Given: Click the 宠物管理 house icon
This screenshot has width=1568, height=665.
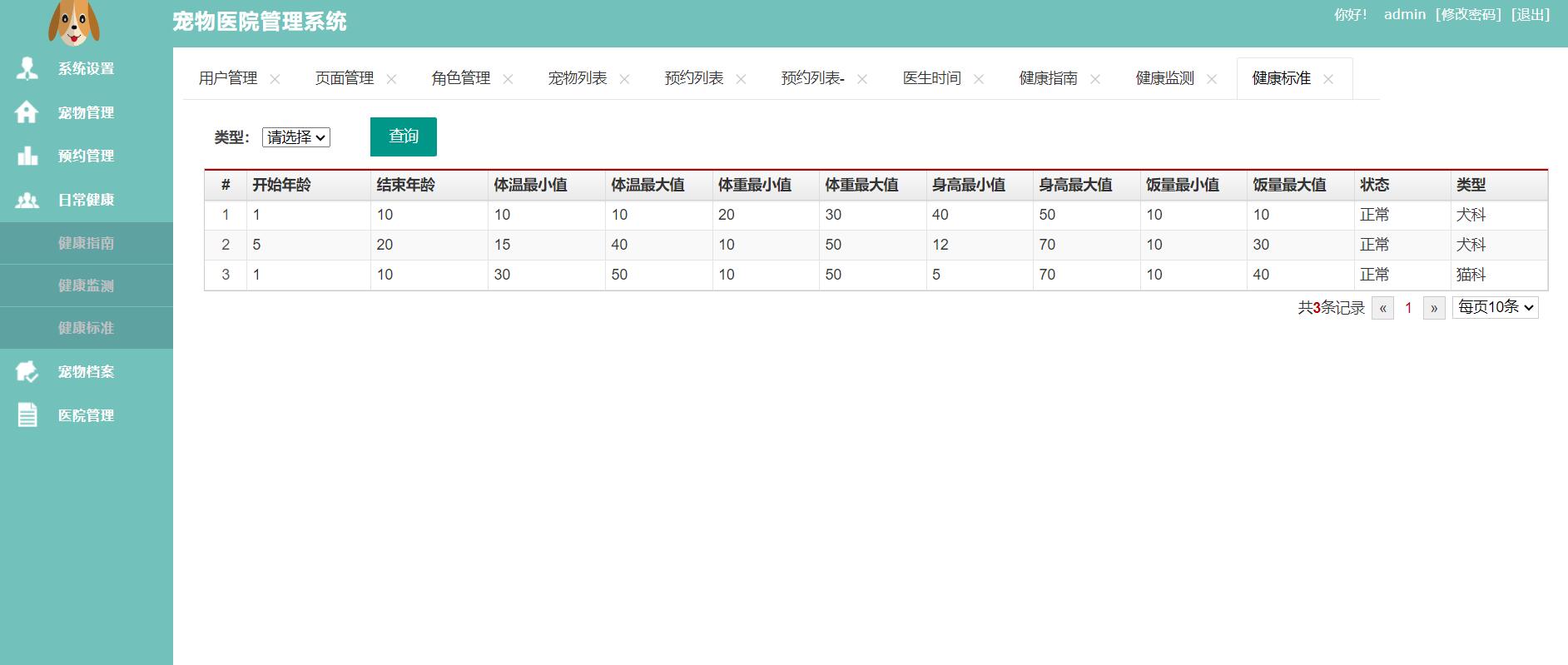Looking at the screenshot, I should (x=27, y=112).
